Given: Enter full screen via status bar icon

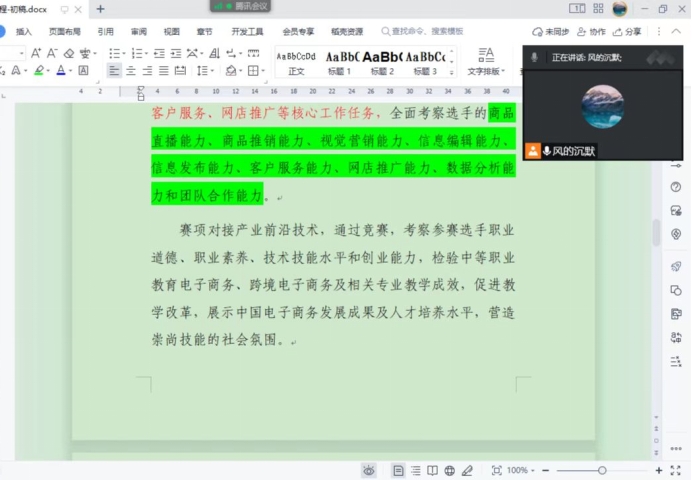Looking at the screenshot, I should pyautogui.click(x=676, y=470).
